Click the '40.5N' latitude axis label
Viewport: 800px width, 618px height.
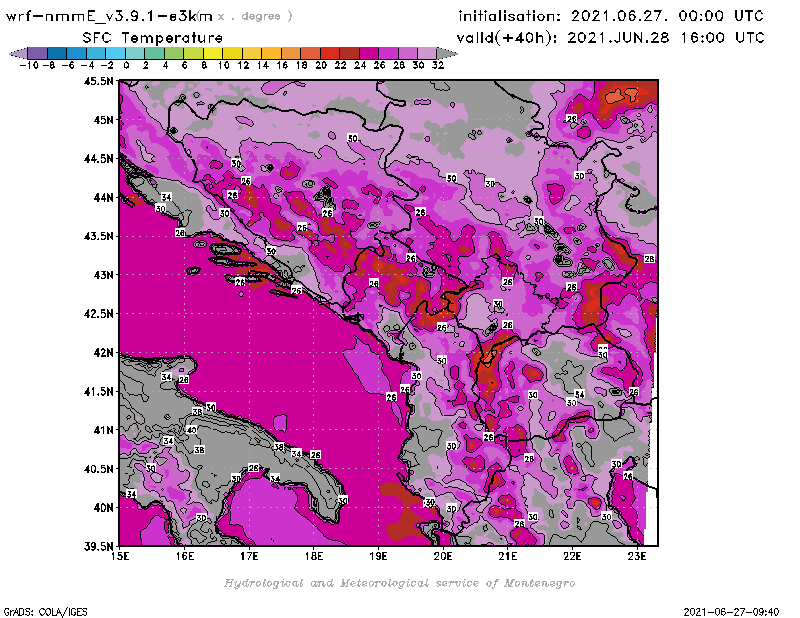coord(98,469)
